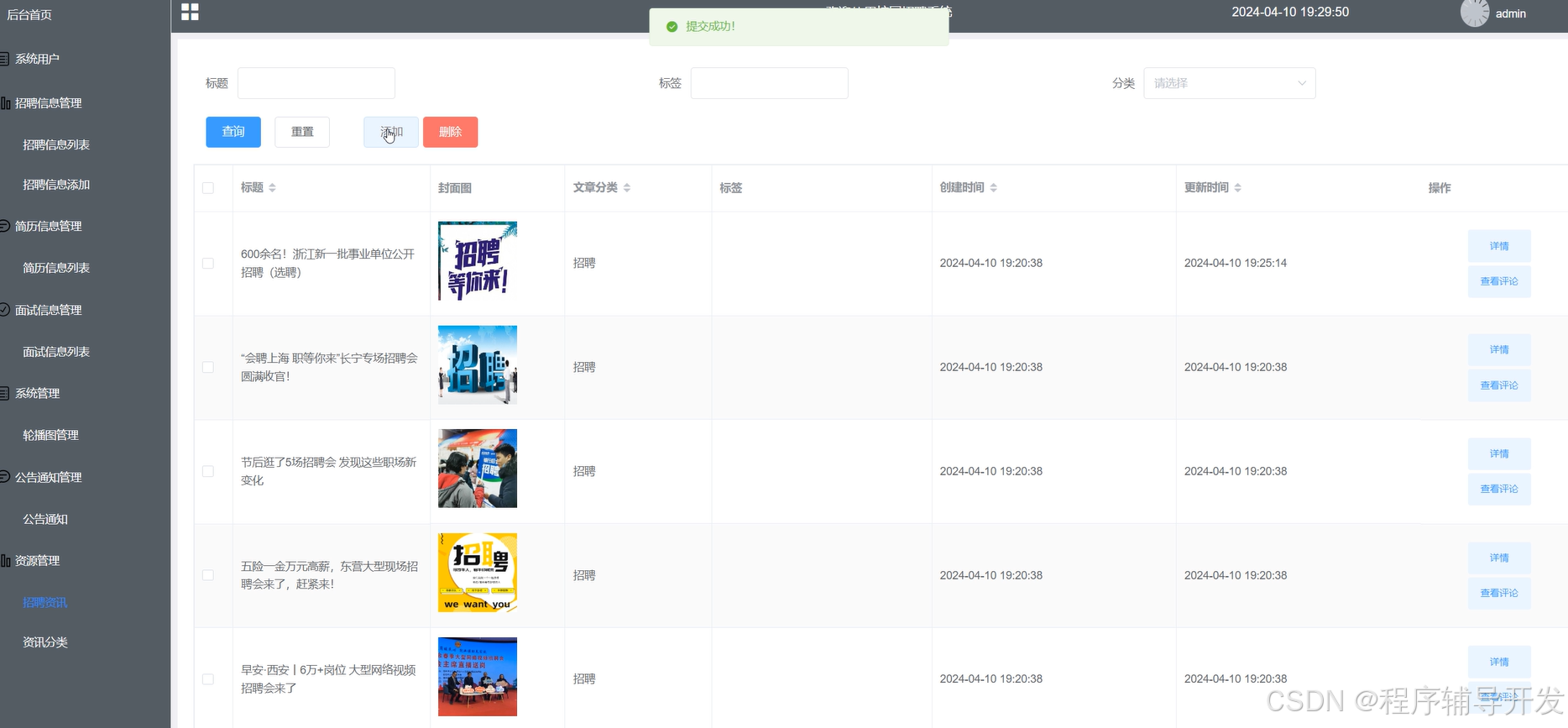The image size is (1568, 728).
Task: Click the 系统管理 sidebar icon
Action: click(5, 393)
